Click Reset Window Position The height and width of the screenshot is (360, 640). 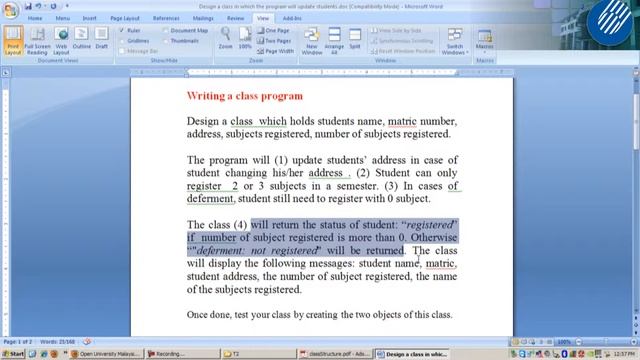[403, 51]
